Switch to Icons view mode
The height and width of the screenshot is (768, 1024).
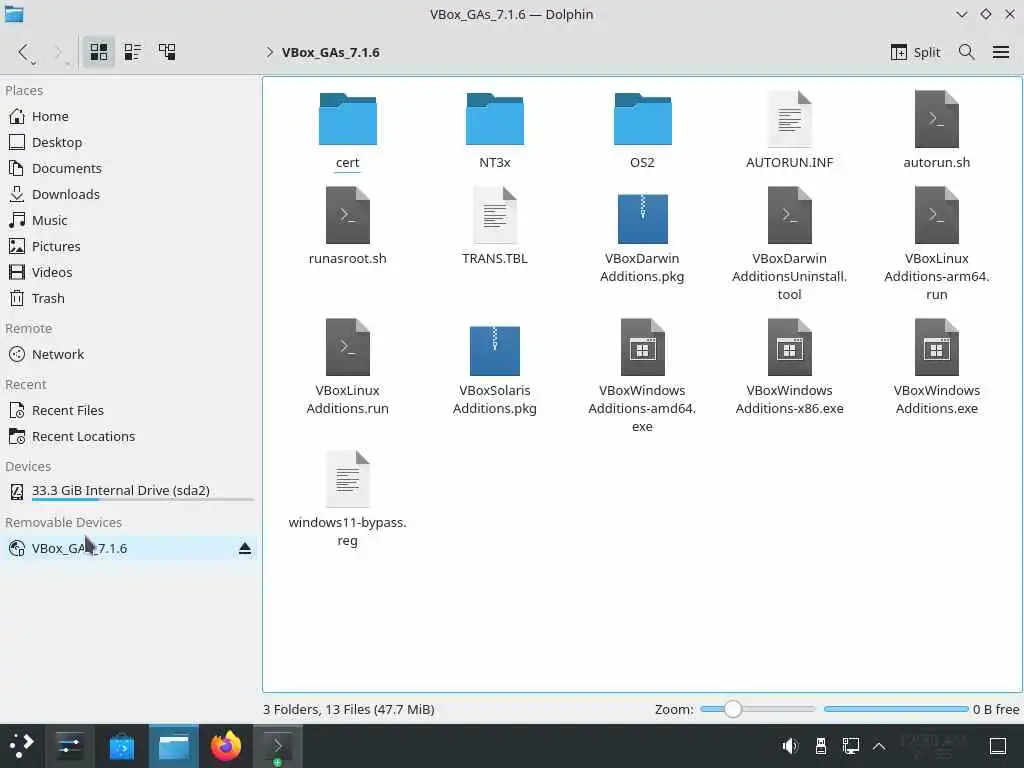[x=99, y=52]
